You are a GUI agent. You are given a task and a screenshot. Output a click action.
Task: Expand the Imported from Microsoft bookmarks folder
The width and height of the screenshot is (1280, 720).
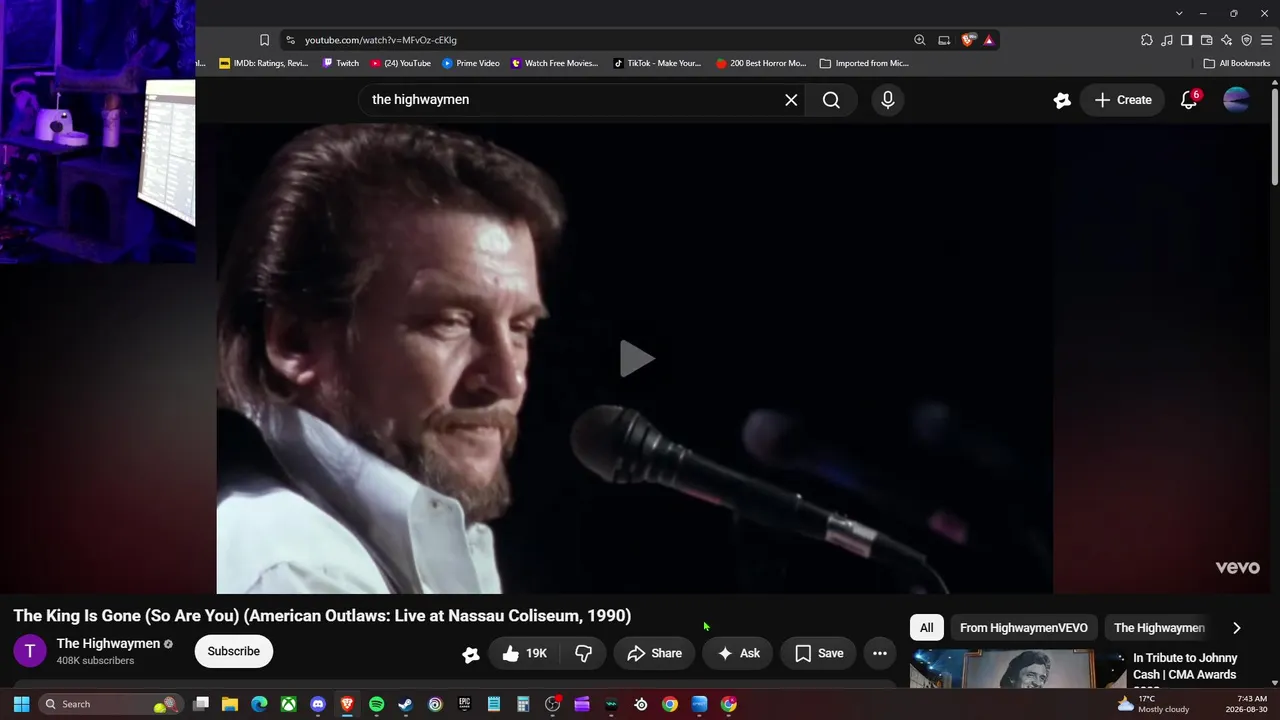coord(864,63)
